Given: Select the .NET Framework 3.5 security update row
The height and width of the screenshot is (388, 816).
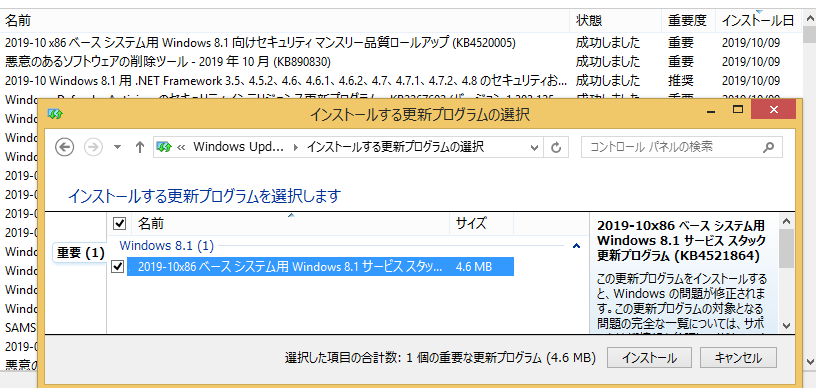Looking at the screenshot, I should click(x=401, y=81).
